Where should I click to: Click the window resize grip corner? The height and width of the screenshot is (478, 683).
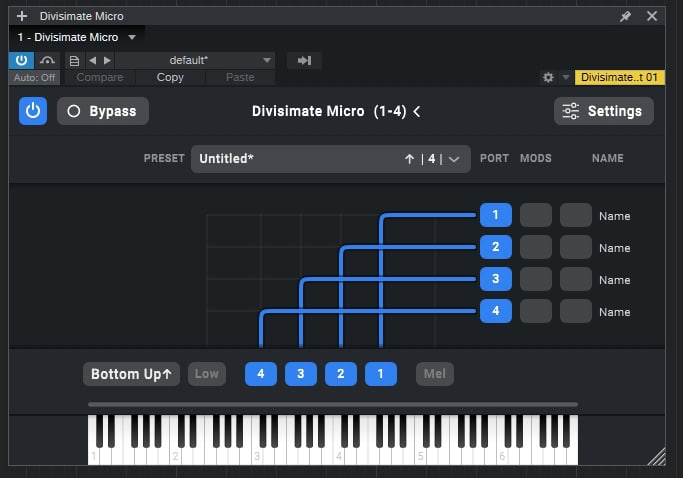[656, 457]
